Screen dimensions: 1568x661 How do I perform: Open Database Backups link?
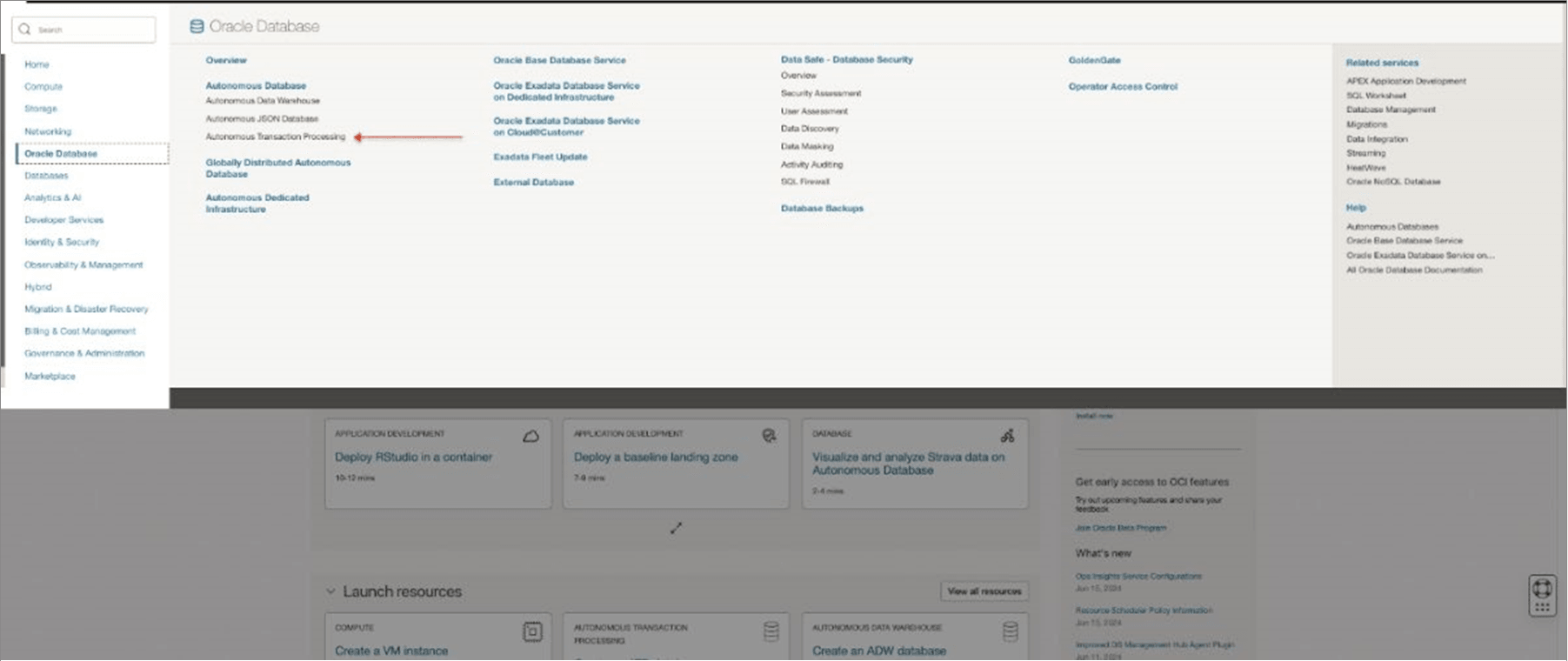(822, 208)
